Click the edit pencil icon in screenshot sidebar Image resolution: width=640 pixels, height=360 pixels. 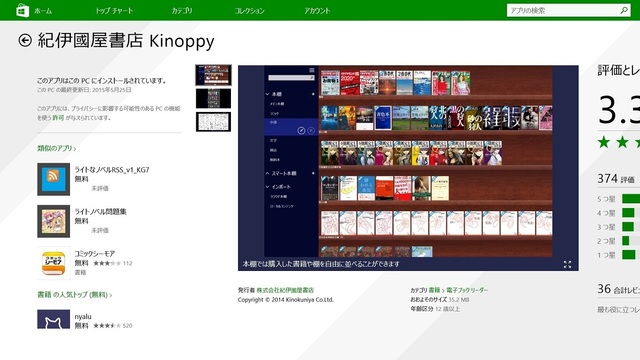tap(301, 131)
